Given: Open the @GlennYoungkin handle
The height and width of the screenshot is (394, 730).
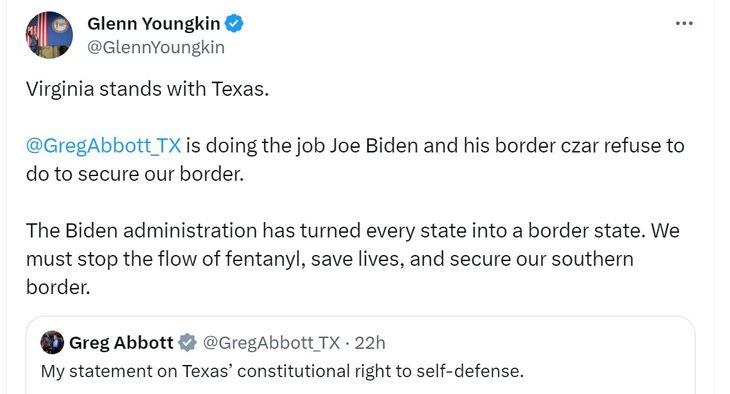Looking at the screenshot, I should pyautogui.click(x=156, y=48).
